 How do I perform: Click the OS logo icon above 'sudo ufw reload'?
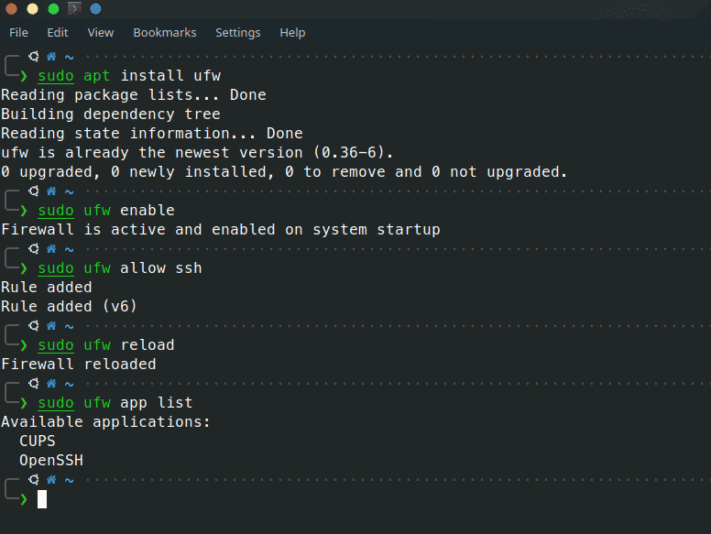click(x=33, y=326)
